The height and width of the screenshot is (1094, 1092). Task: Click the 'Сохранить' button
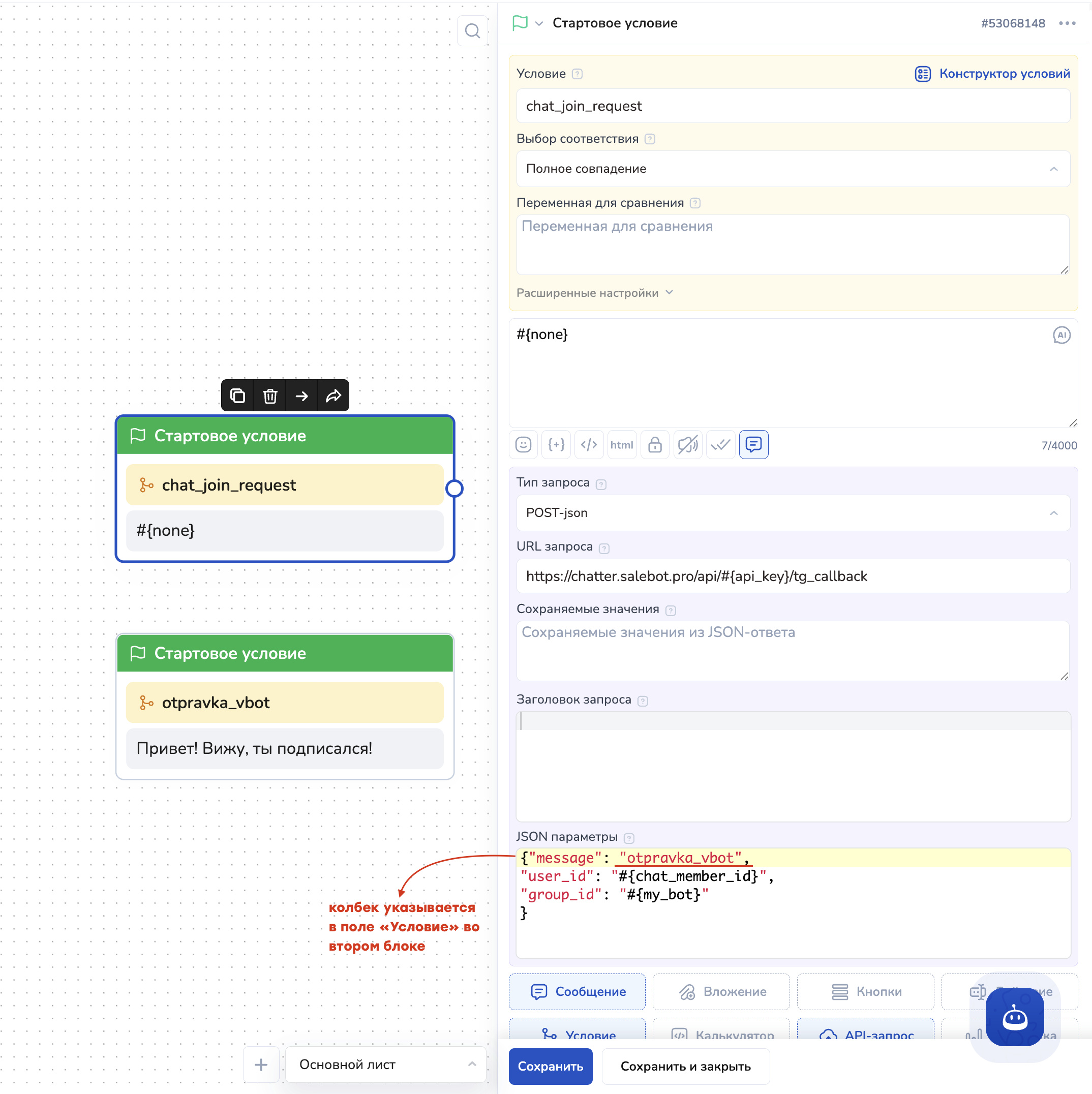tap(550, 1066)
